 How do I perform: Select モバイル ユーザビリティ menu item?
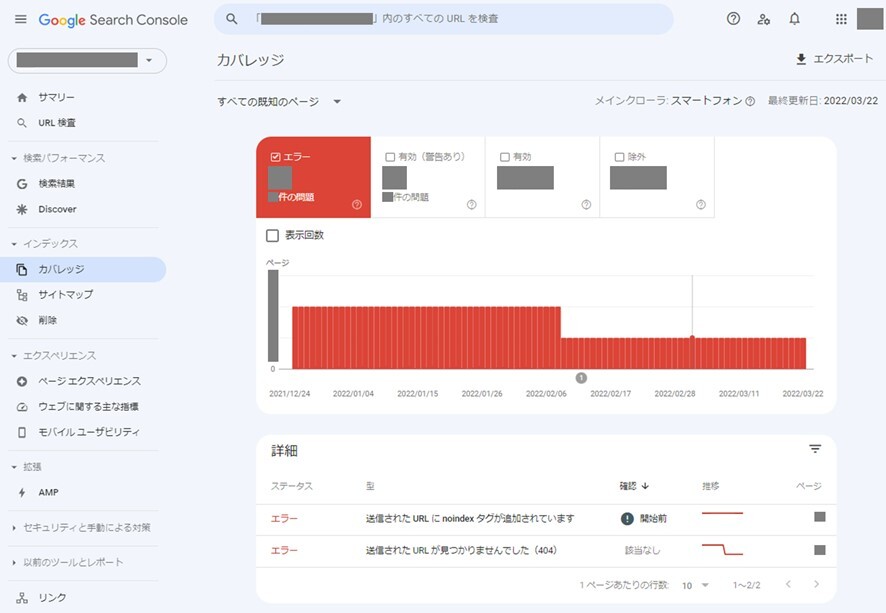89,432
